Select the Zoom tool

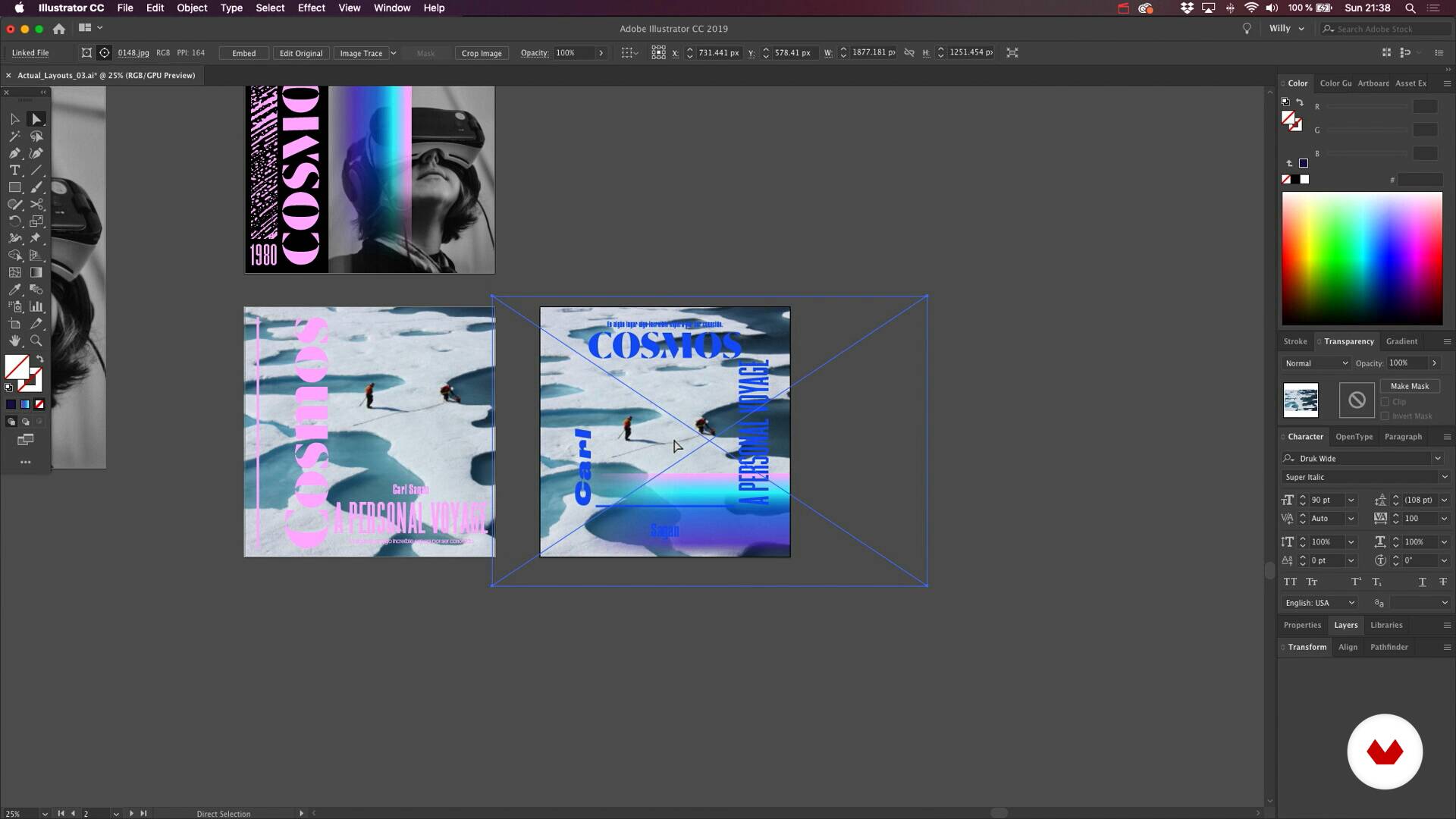(x=36, y=340)
